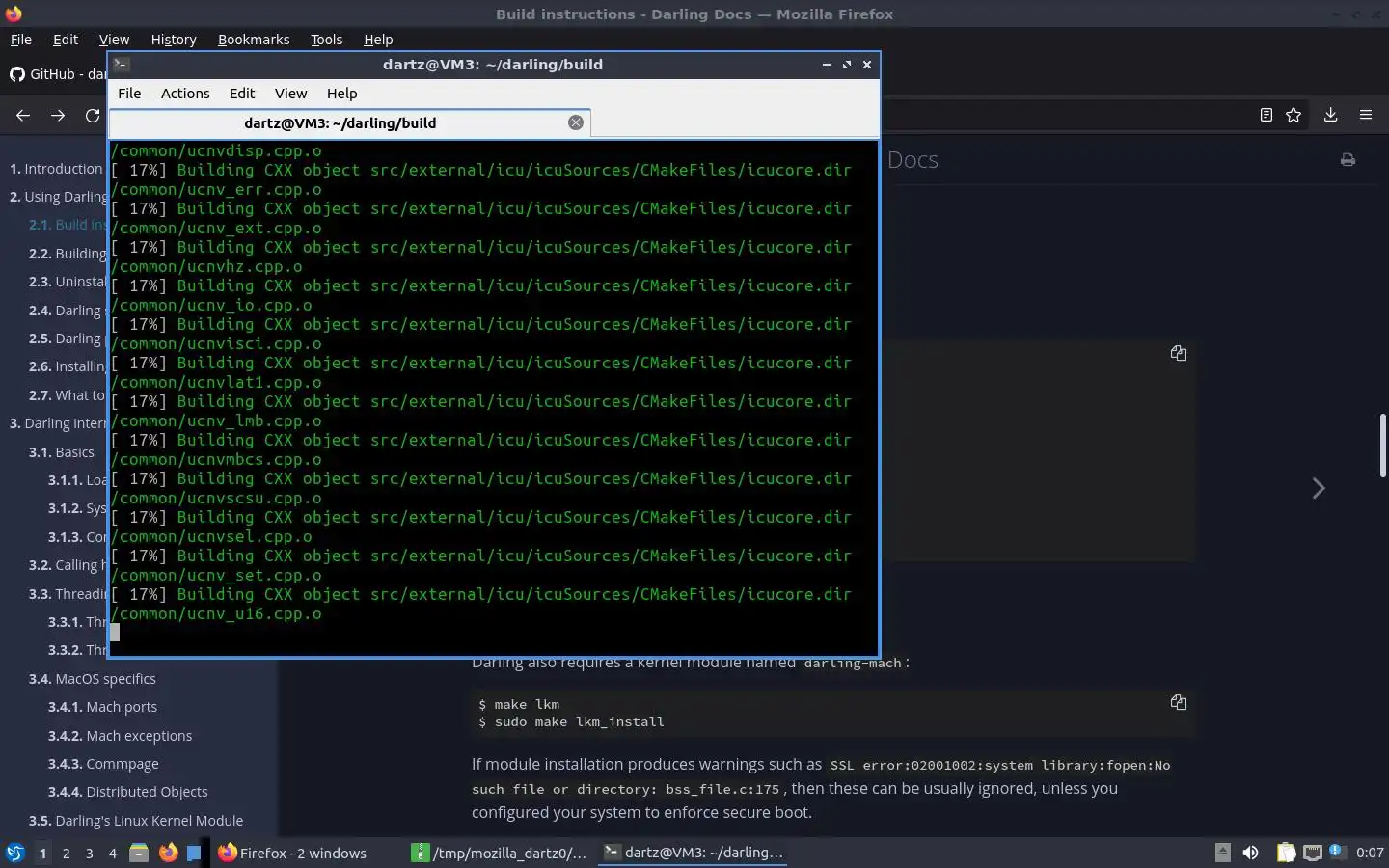The width and height of the screenshot is (1389, 868).
Task: Open Firefox Help menu
Action: tap(378, 40)
